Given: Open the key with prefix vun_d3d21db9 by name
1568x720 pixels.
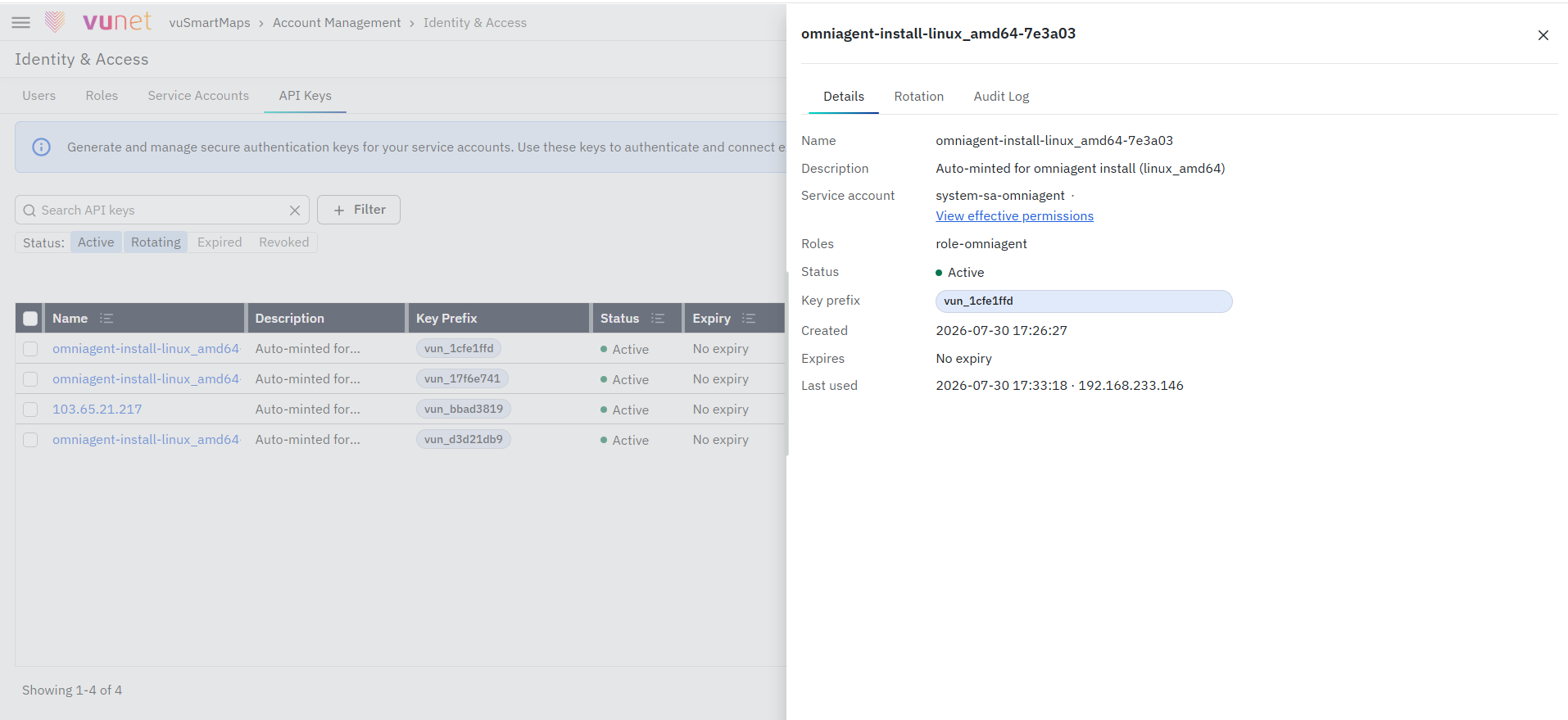Looking at the screenshot, I should [x=146, y=440].
